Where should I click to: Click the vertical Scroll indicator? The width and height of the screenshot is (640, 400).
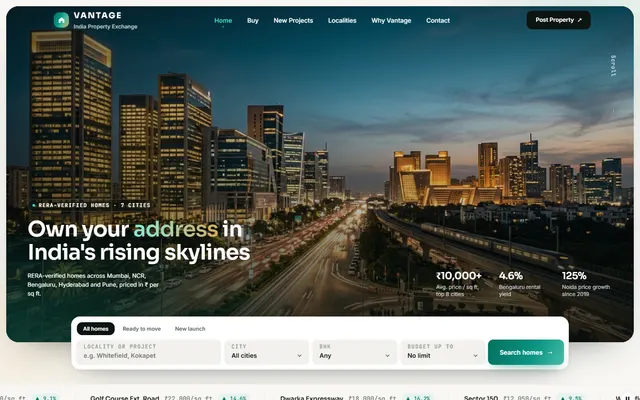[x=613, y=65]
